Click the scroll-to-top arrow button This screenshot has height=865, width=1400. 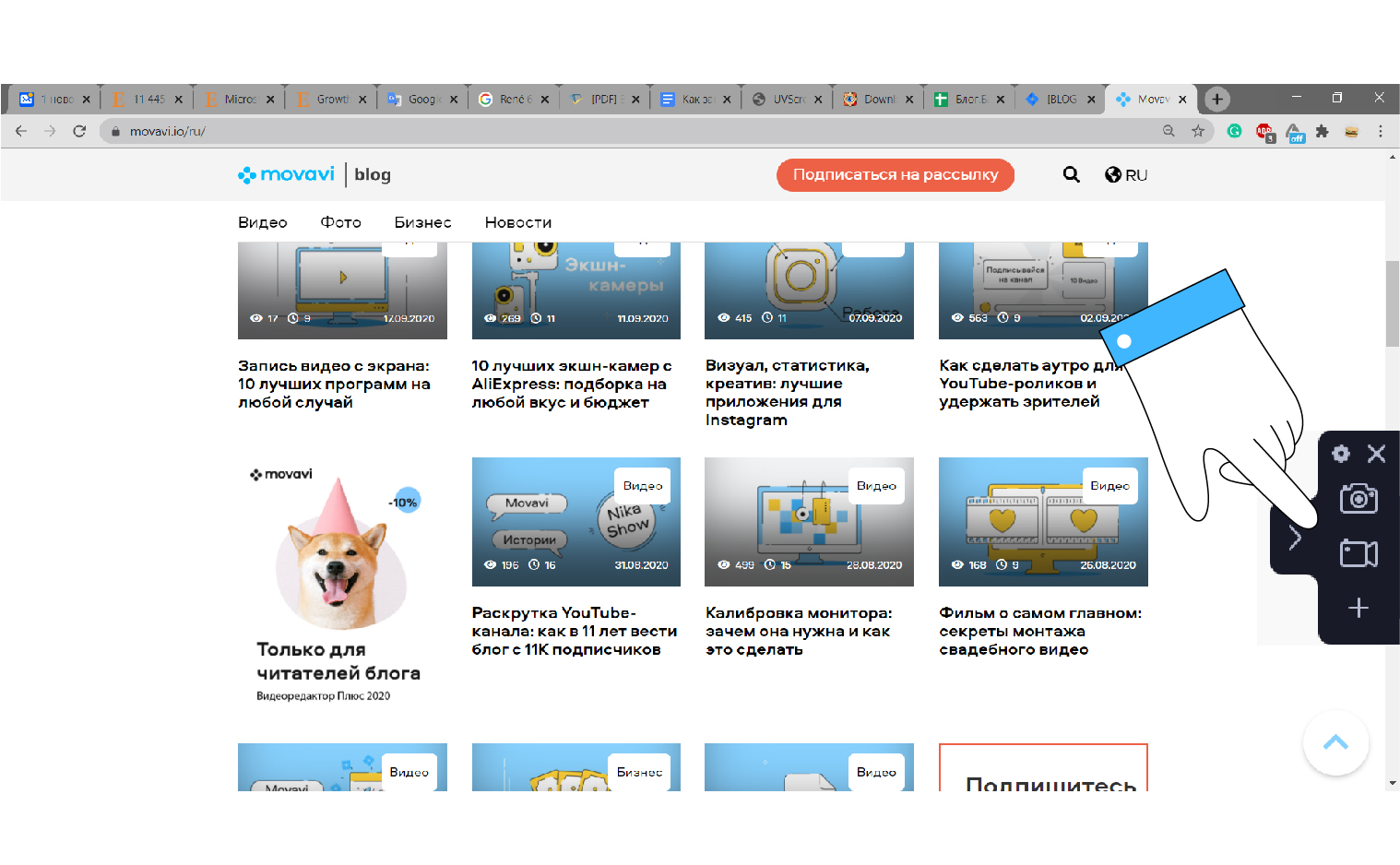[x=1335, y=742]
